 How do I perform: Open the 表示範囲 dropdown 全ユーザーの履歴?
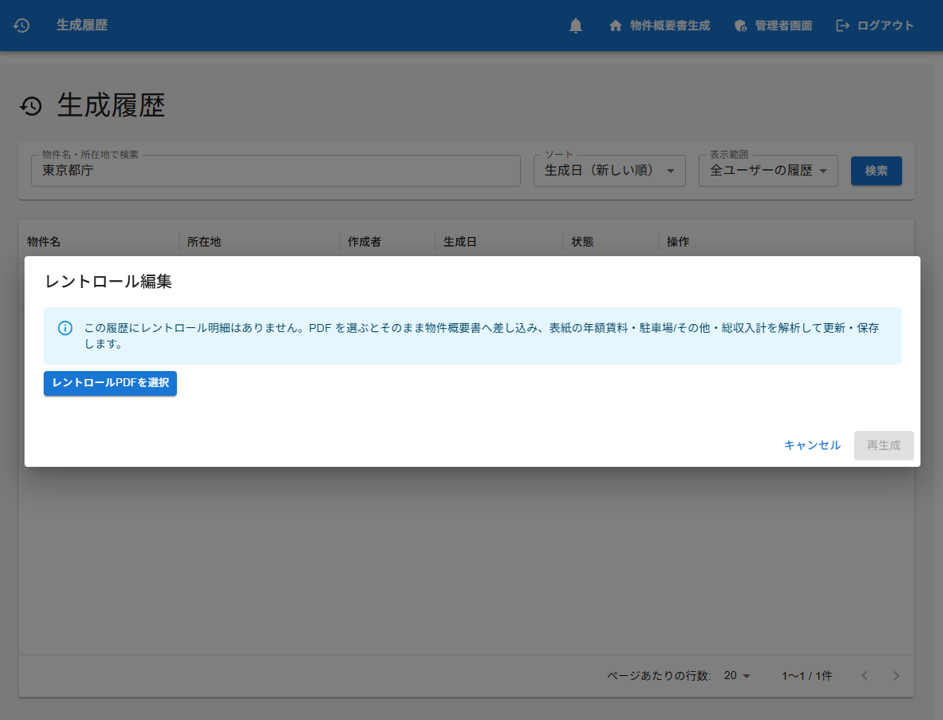768,171
